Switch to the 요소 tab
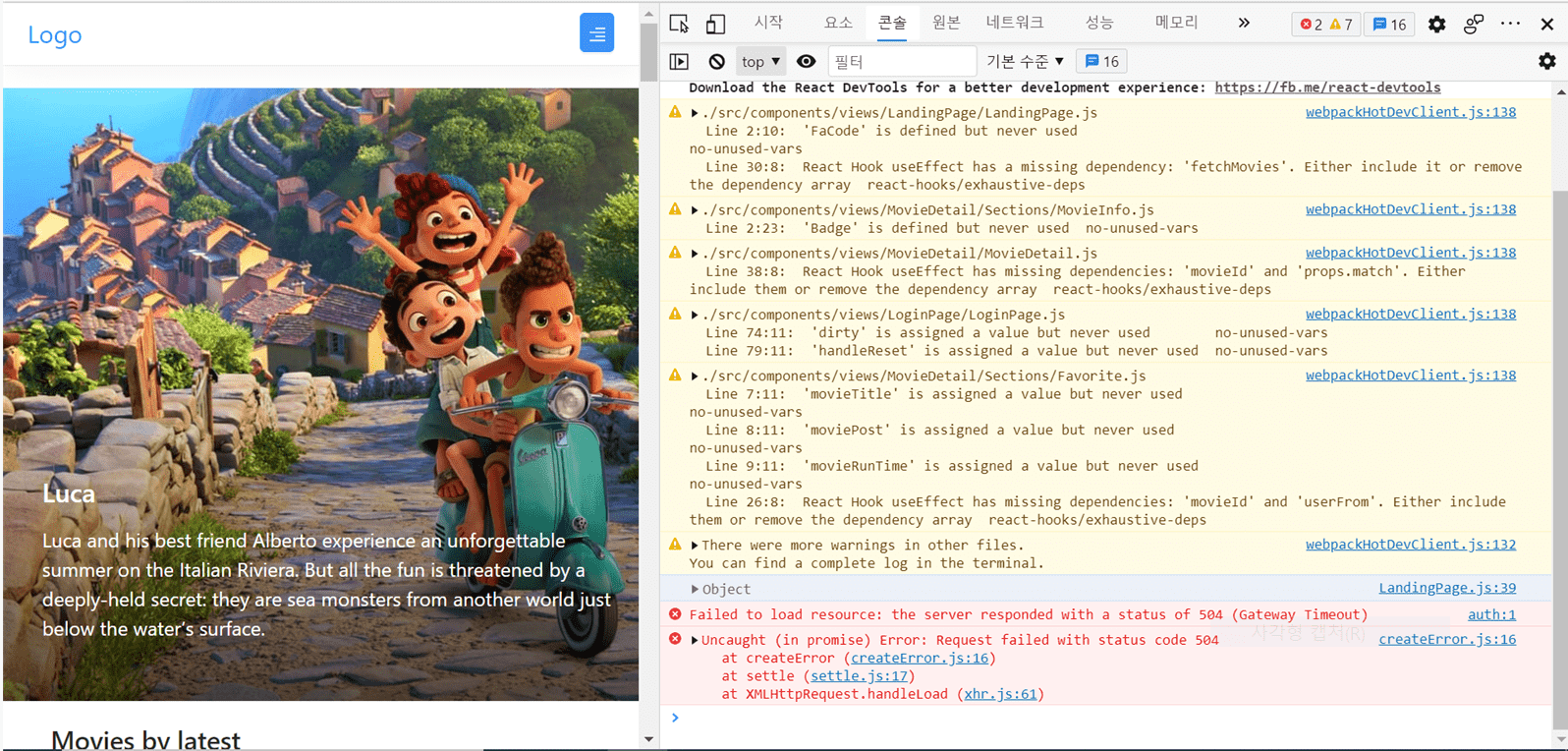The height and width of the screenshot is (751, 1568). click(x=838, y=23)
